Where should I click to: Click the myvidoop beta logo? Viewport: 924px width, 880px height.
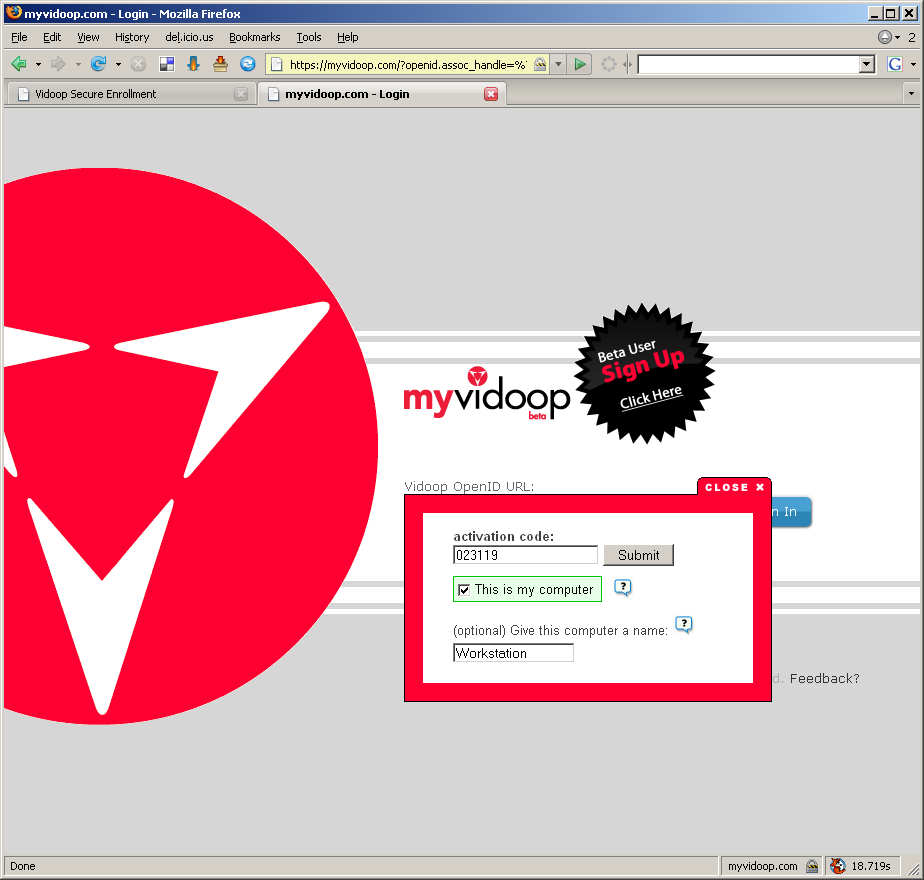487,394
